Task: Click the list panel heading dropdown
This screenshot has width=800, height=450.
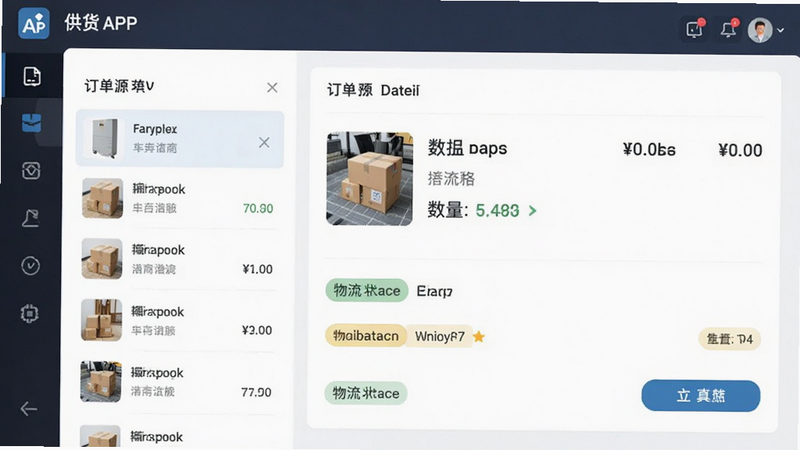Action: point(119,86)
